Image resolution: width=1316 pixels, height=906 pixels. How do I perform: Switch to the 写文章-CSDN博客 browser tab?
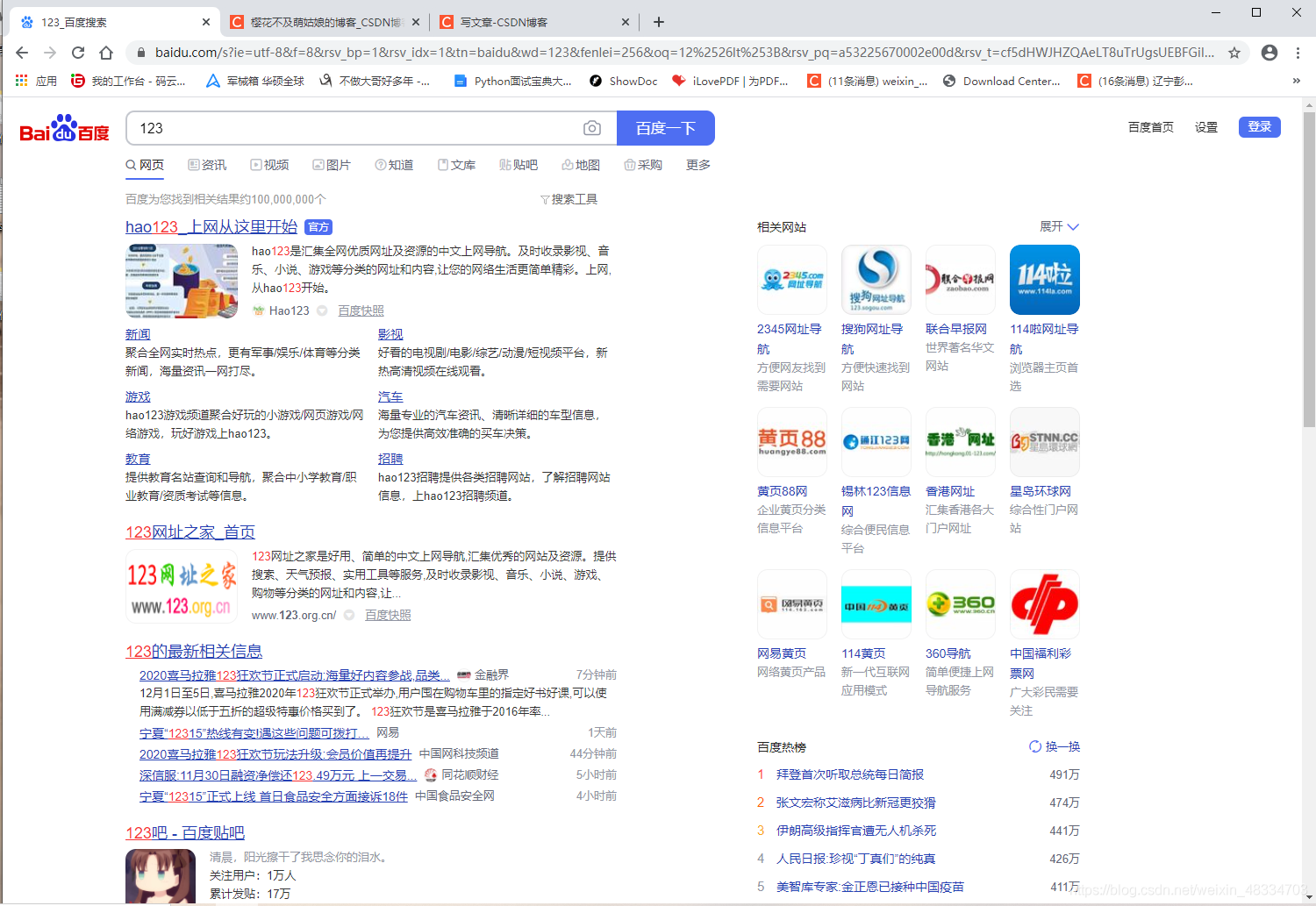point(534,22)
